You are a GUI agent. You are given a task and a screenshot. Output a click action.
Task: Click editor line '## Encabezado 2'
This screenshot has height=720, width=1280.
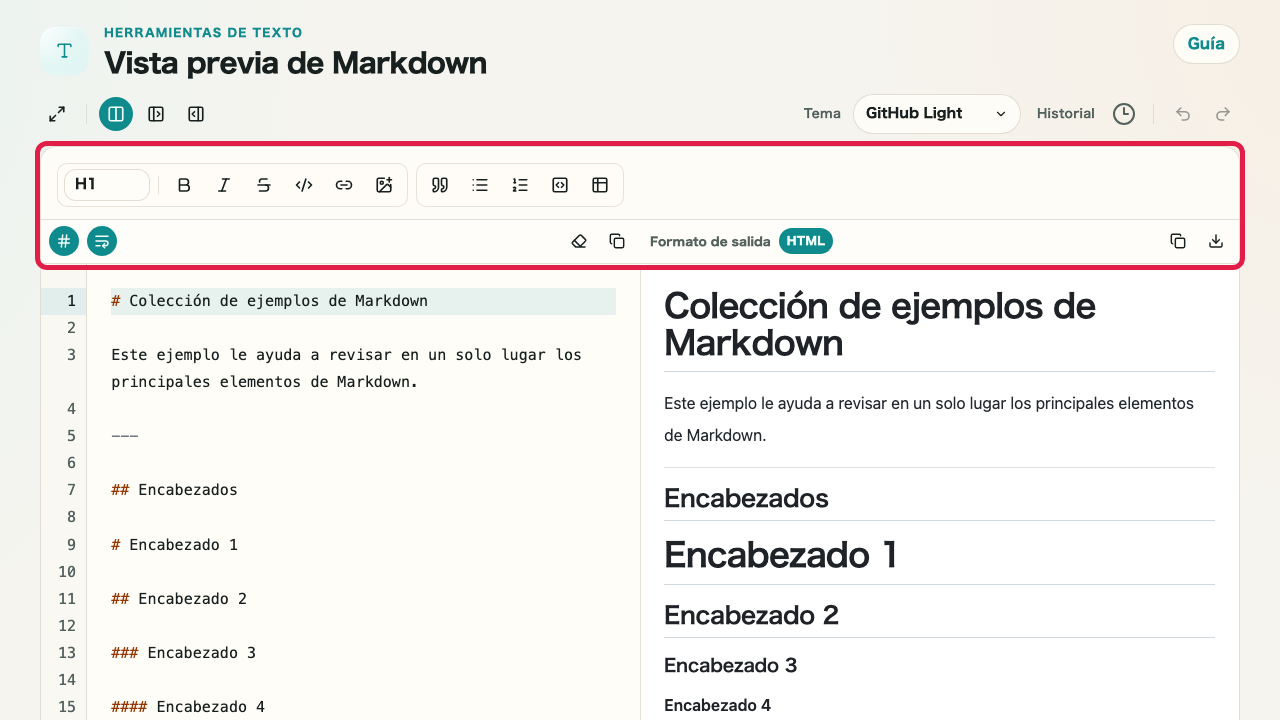179,599
